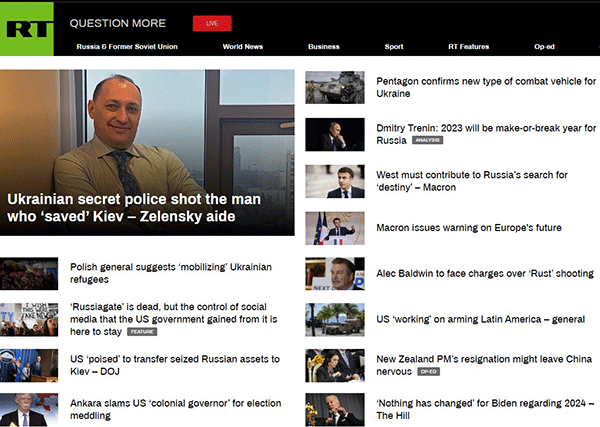Click the QUESTION MORE slogan text
Image resolution: width=600 pixels, height=427 pixels.
(117, 23)
